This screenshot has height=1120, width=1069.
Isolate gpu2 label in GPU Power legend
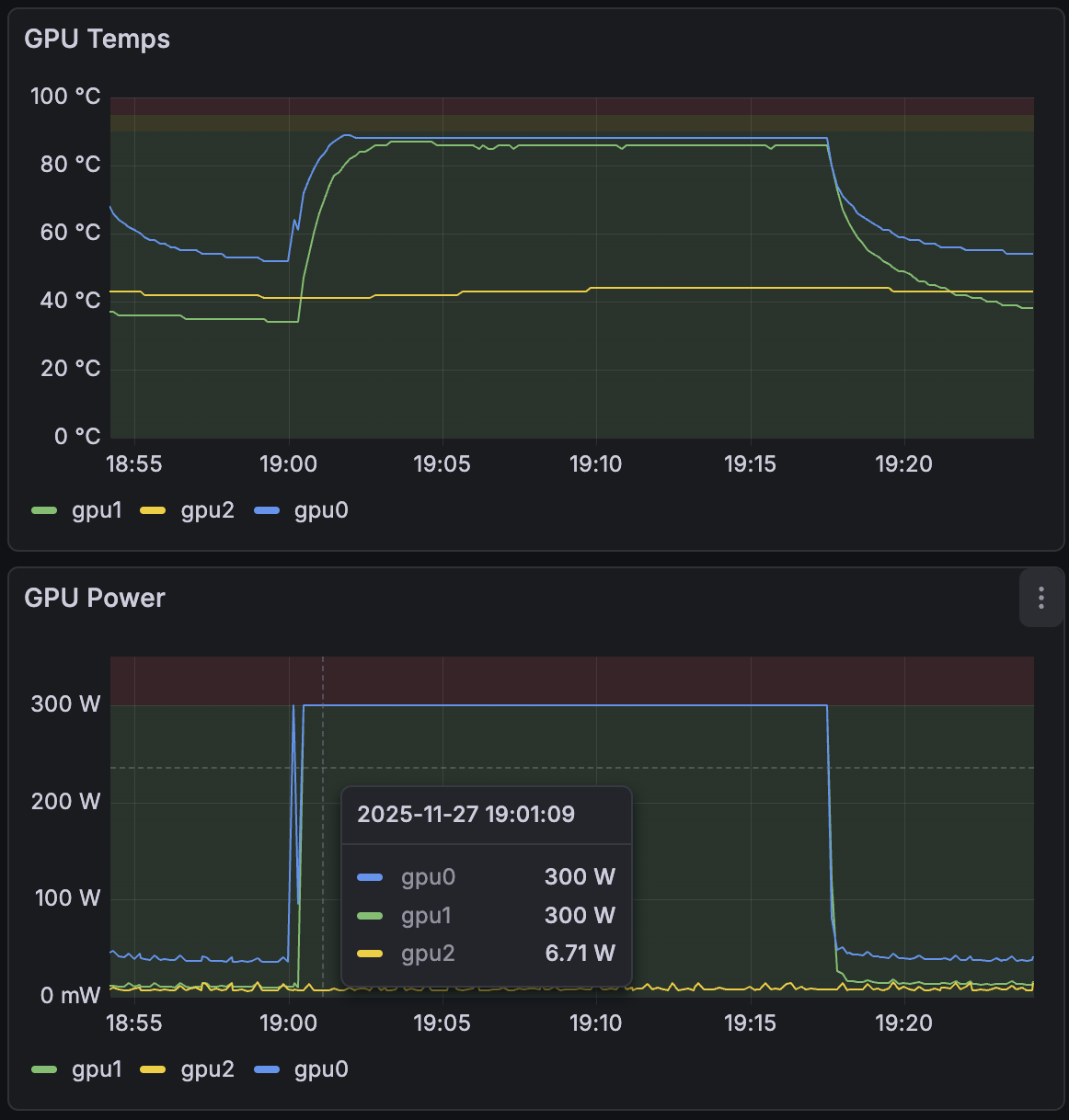(x=207, y=1069)
